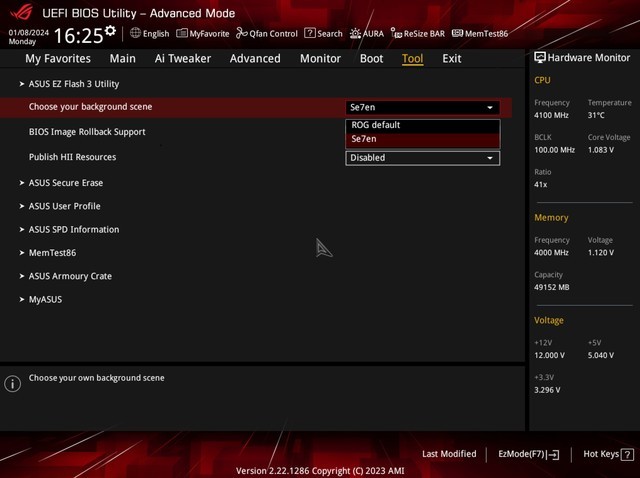Open the clock settings gear icon
This screenshot has width=640, height=478.
coord(110,31)
